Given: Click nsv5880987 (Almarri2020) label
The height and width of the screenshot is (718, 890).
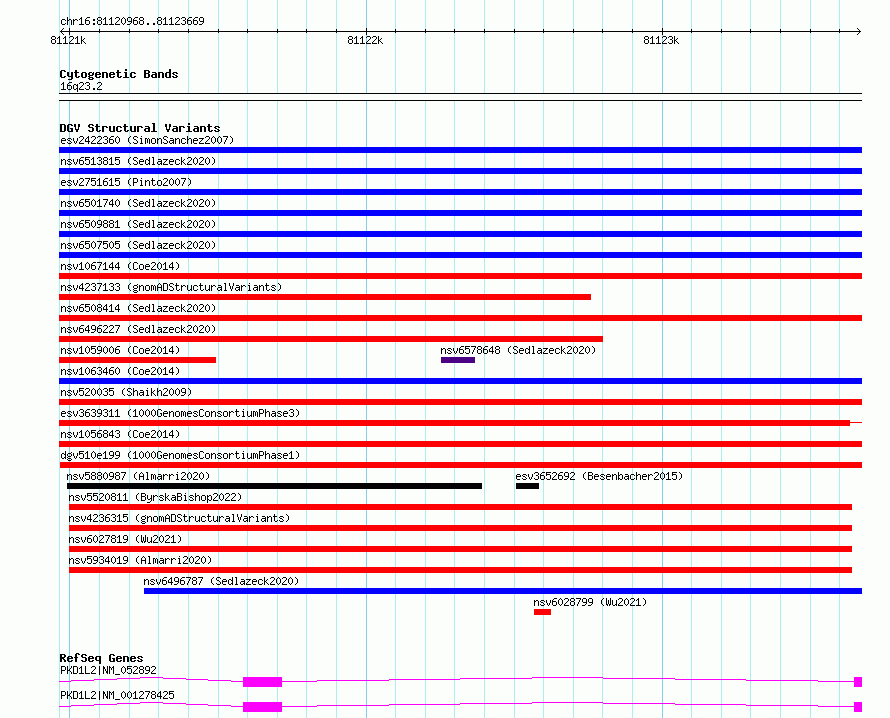Looking at the screenshot, I should [138, 476].
